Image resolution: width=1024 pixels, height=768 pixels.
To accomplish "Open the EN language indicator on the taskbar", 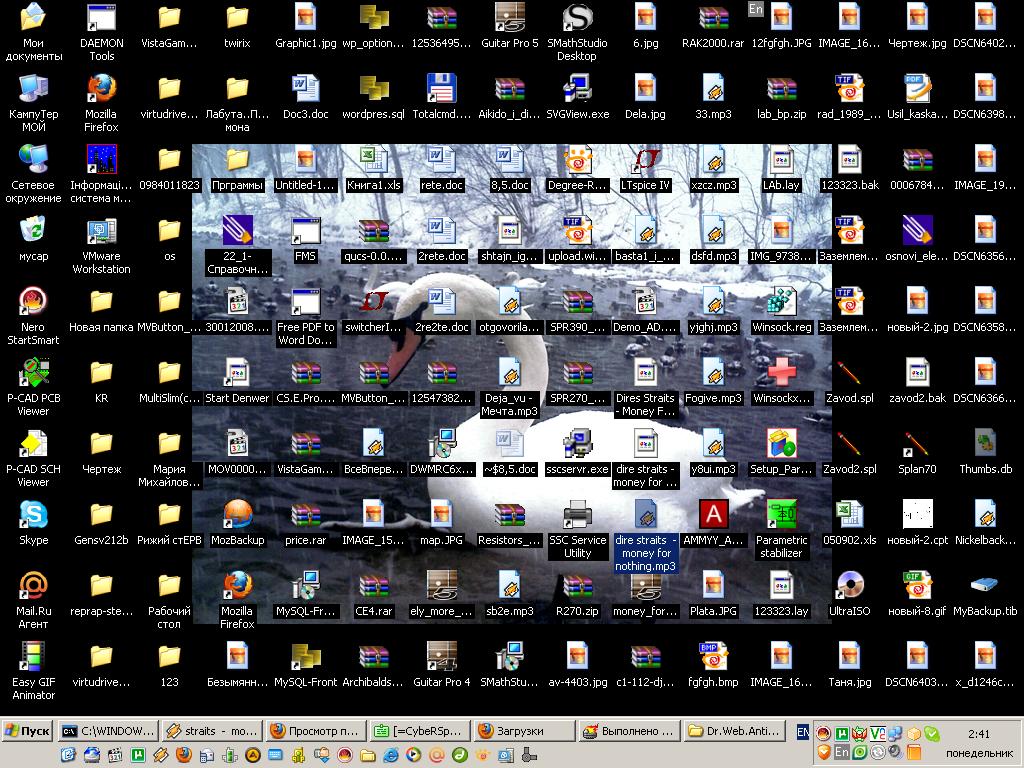I will click(x=803, y=731).
